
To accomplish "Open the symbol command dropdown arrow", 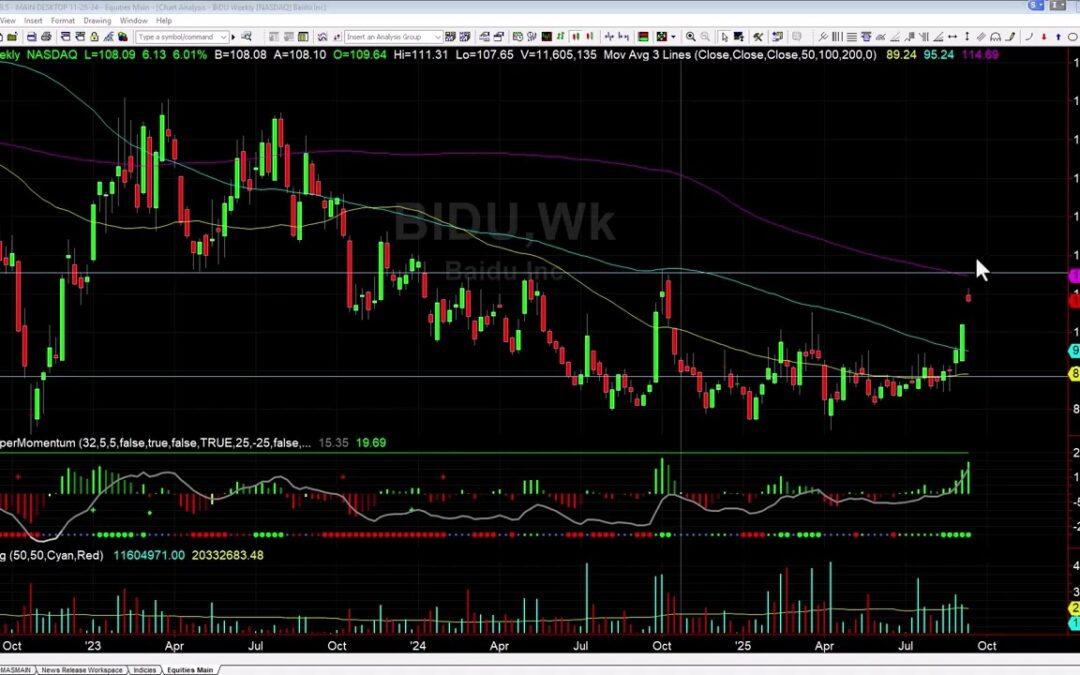I will [x=223, y=36].
